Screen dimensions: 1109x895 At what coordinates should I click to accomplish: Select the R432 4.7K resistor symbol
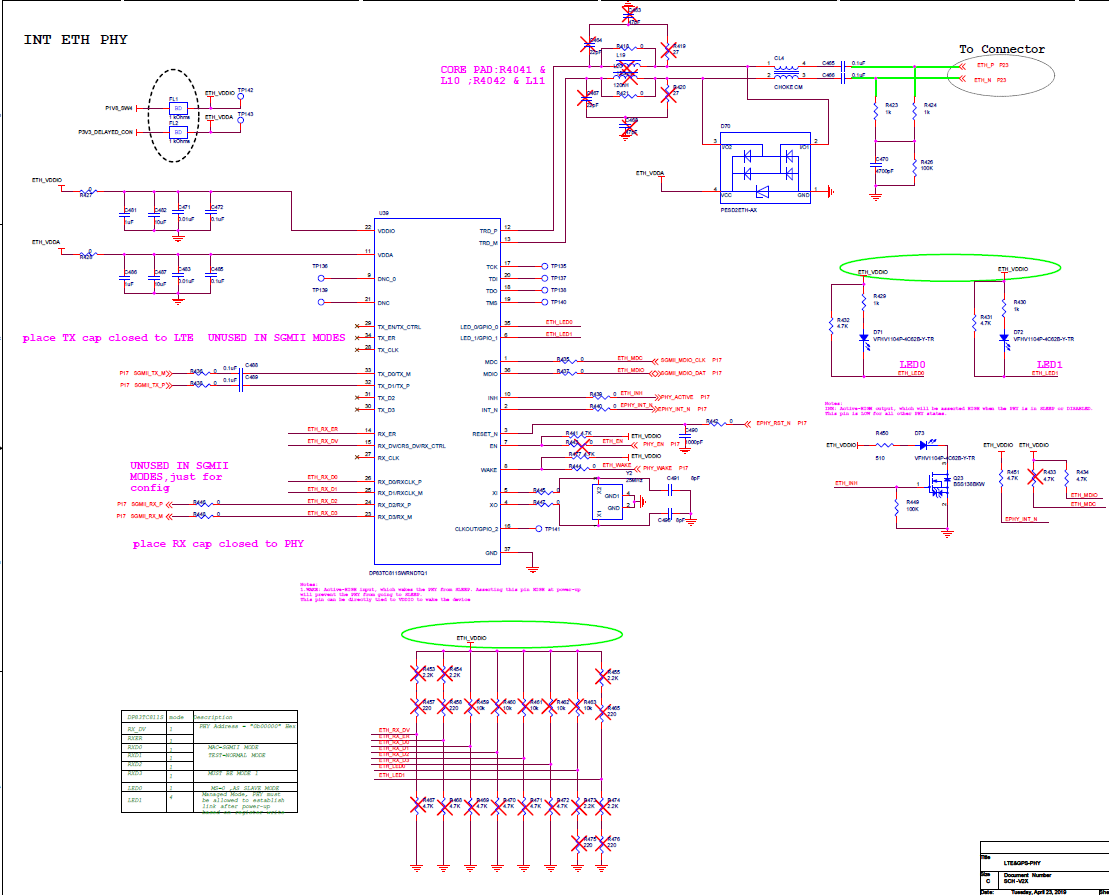pyautogui.click(x=831, y=325)
